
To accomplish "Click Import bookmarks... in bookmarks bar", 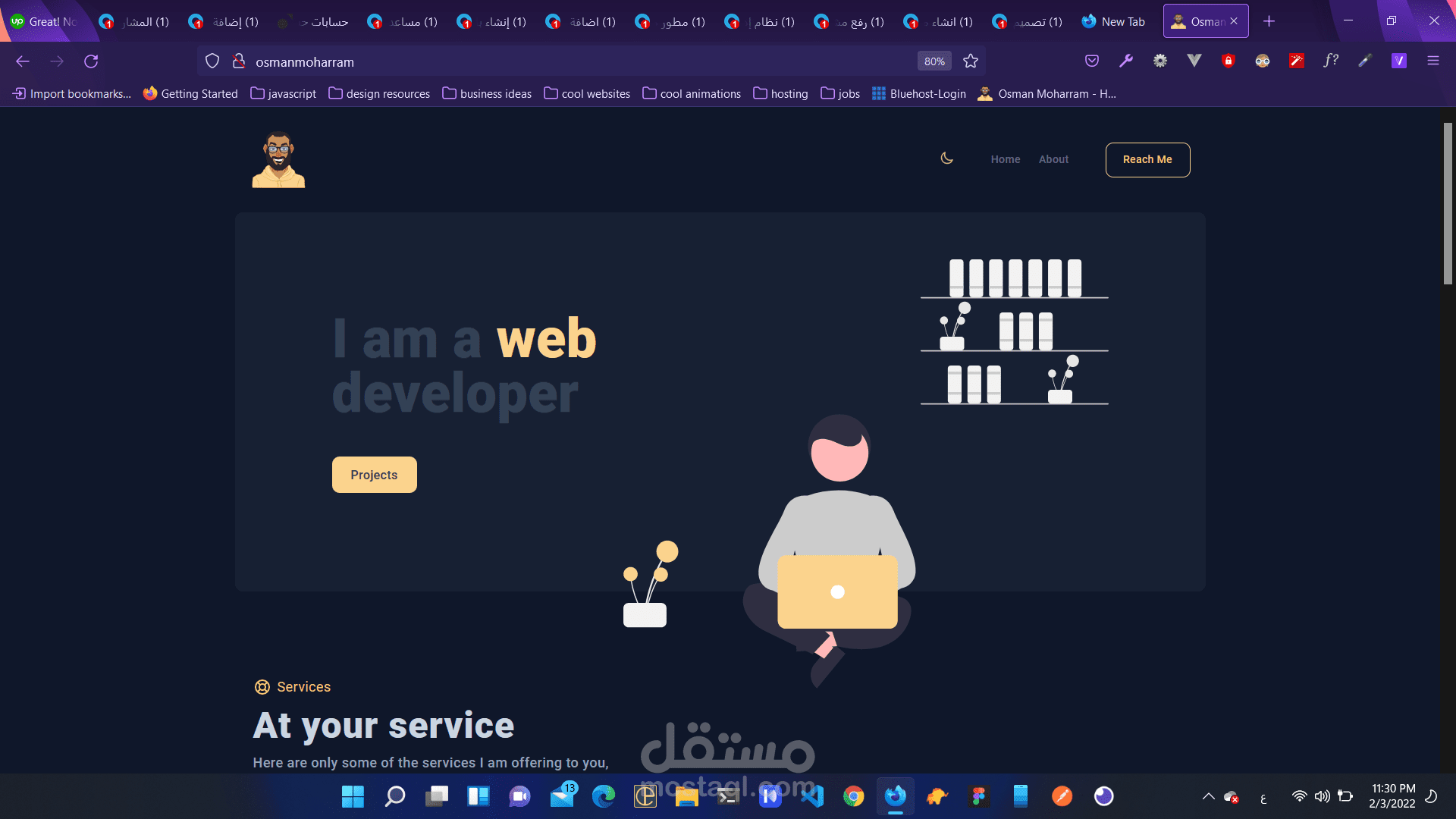I will (x=72, y=93).
